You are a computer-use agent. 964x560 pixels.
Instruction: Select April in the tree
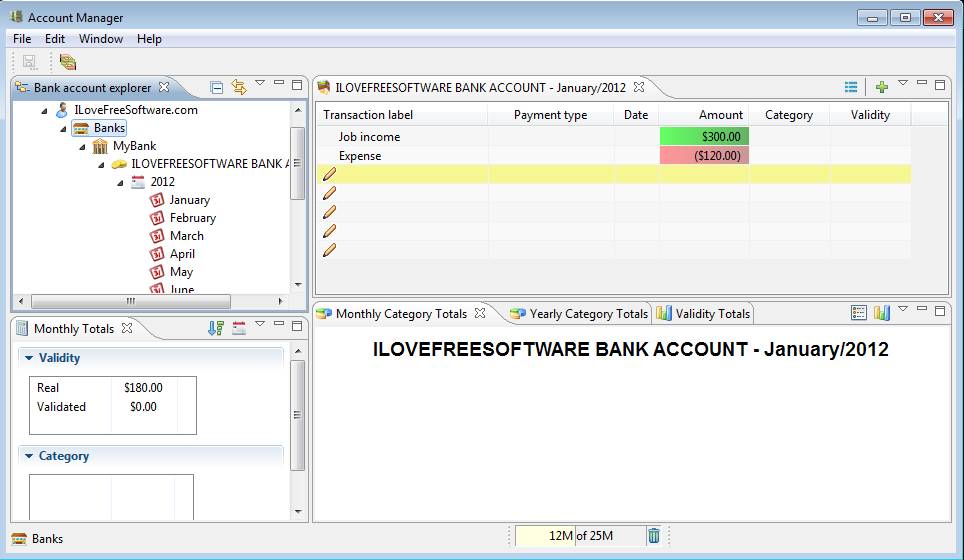[x=182, y=254]
